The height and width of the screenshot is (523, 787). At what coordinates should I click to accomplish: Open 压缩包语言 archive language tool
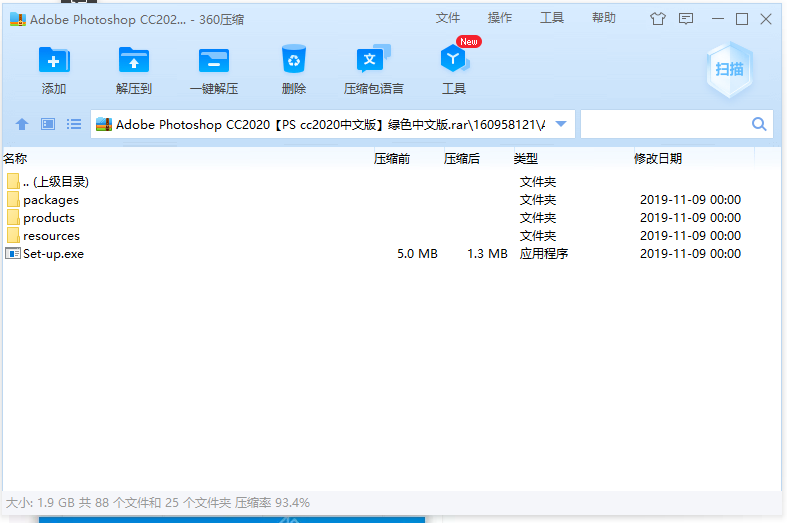coord(373,60)
